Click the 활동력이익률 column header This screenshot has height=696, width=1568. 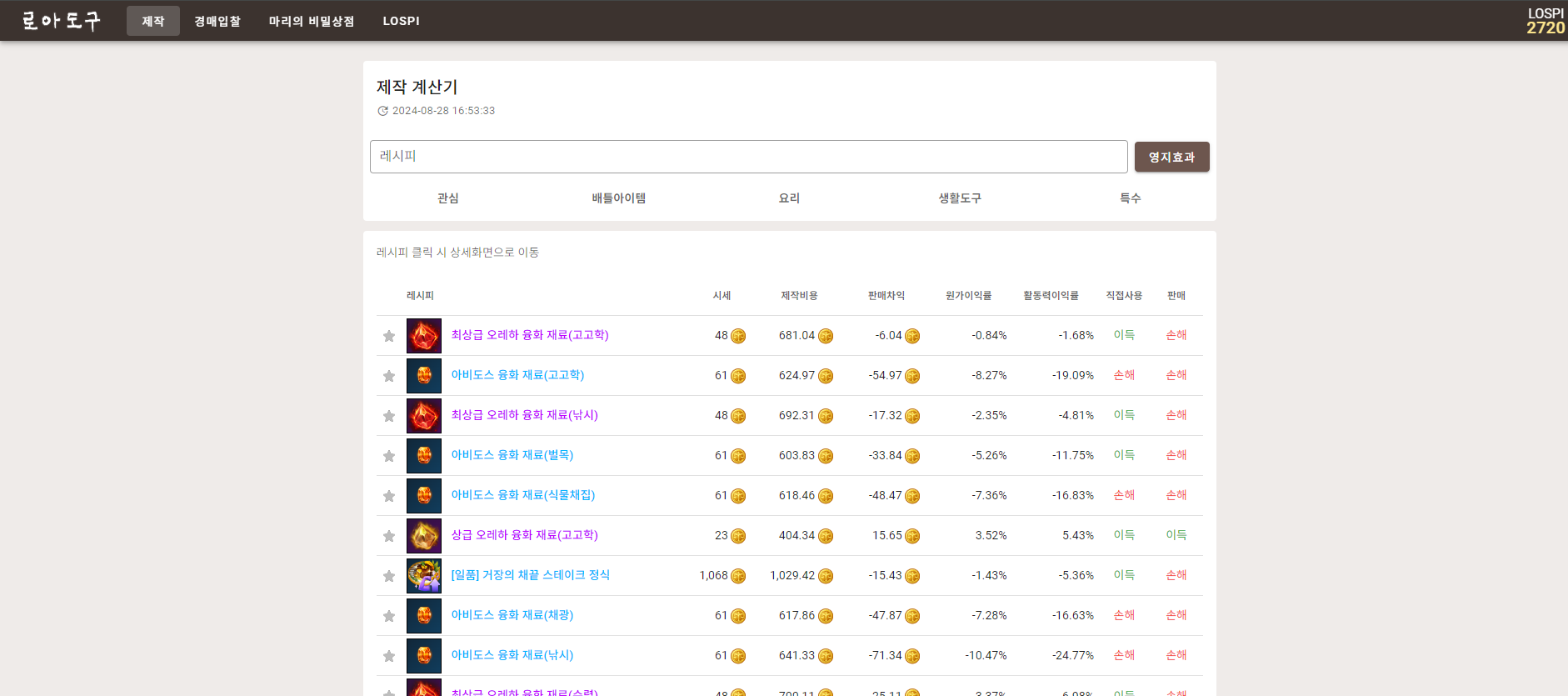tap(1051, 296)
